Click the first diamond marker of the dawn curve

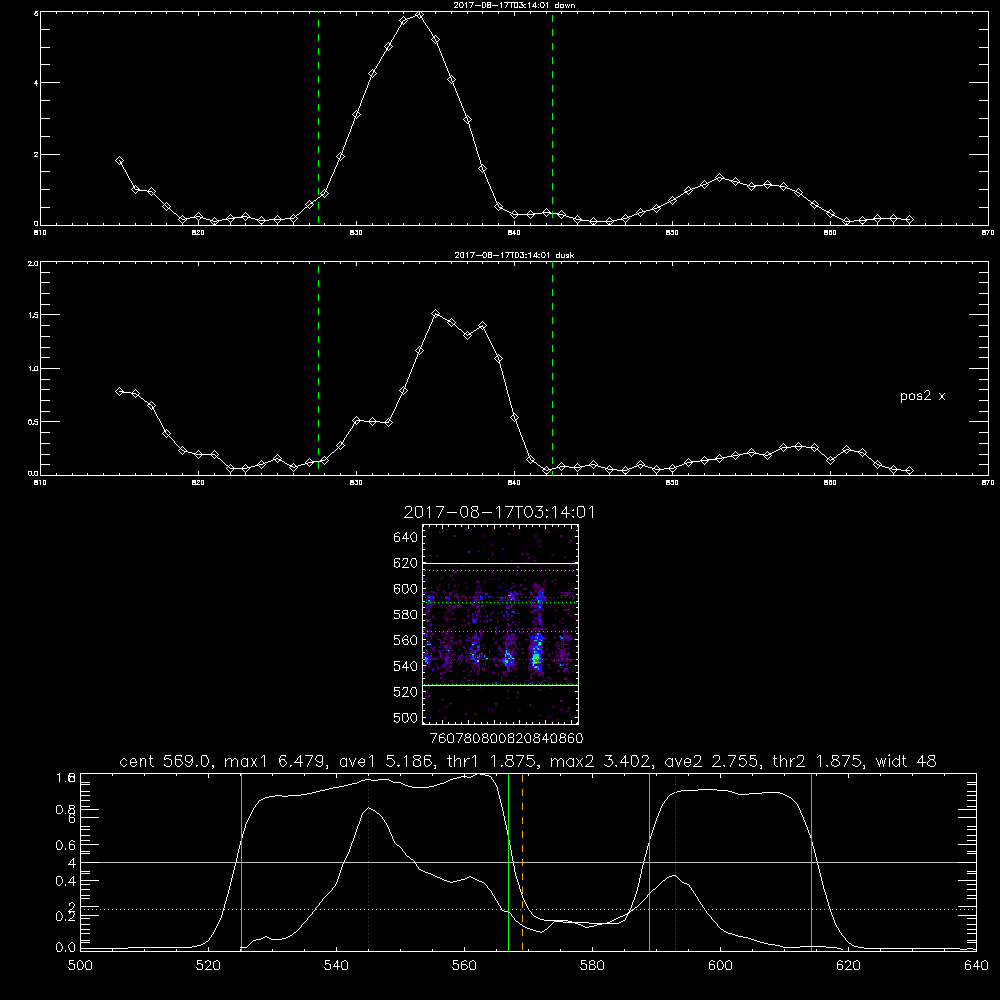point(119,161)
